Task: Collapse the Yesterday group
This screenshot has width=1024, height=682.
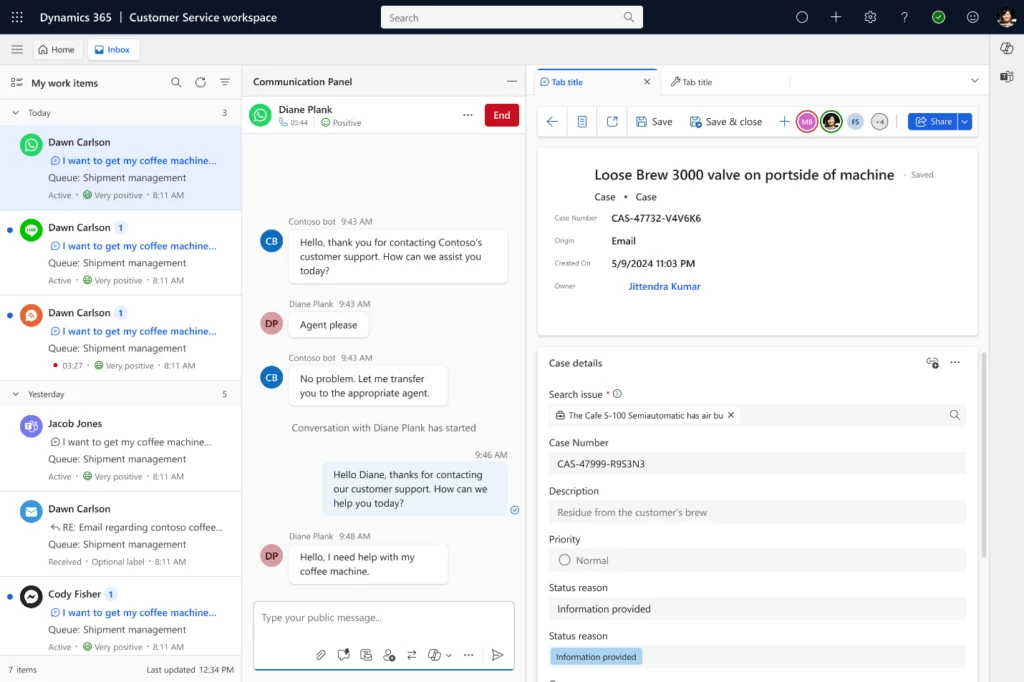Action: click(x=15, y=394)
